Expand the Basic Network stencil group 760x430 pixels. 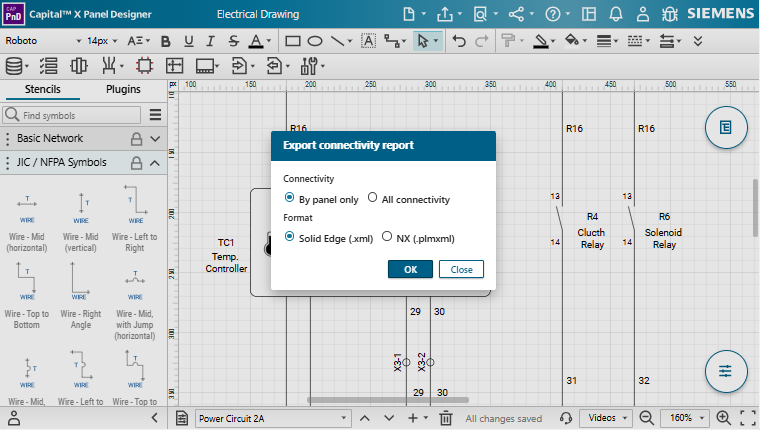pos(155,139)
